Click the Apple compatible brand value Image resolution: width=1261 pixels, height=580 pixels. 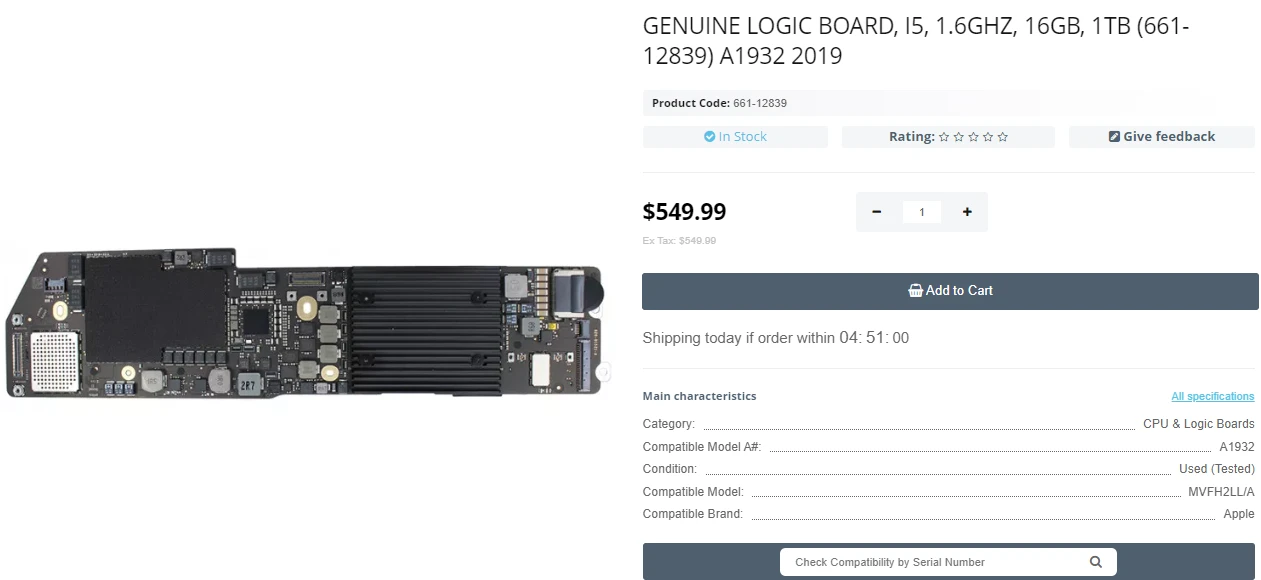1238,514
